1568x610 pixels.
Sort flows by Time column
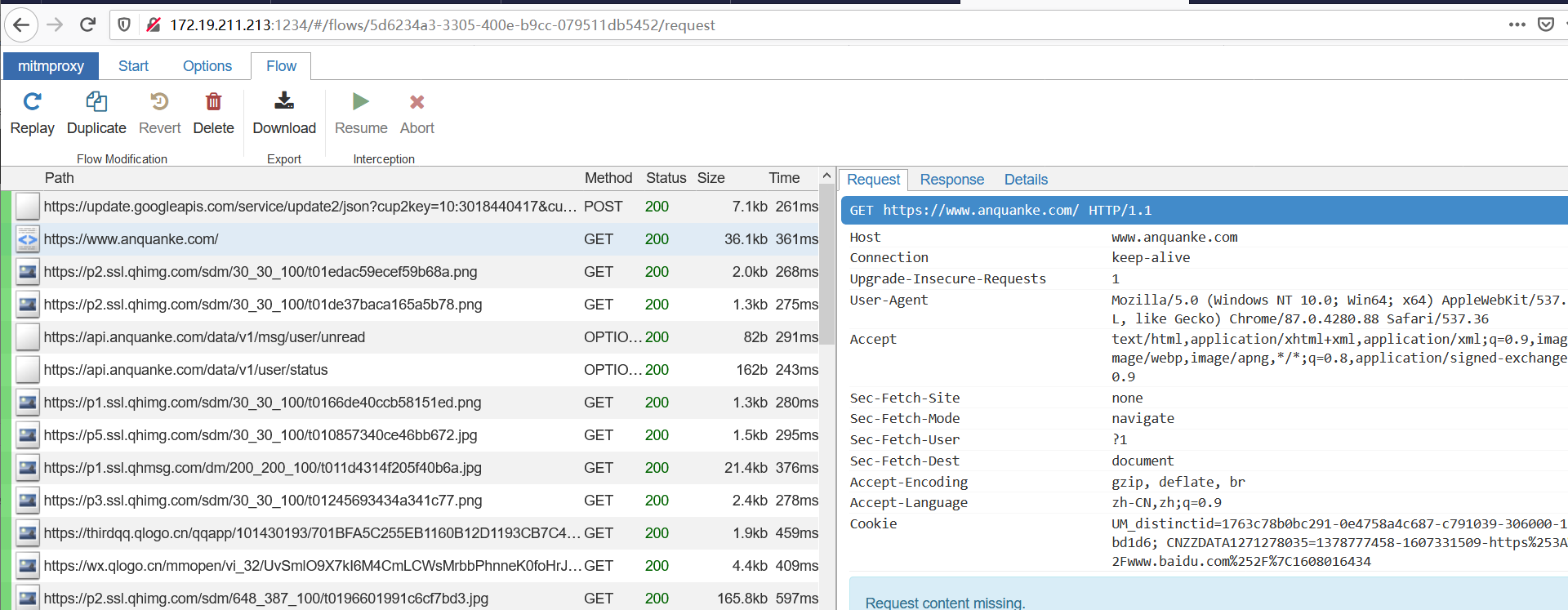tap(783, 178)
